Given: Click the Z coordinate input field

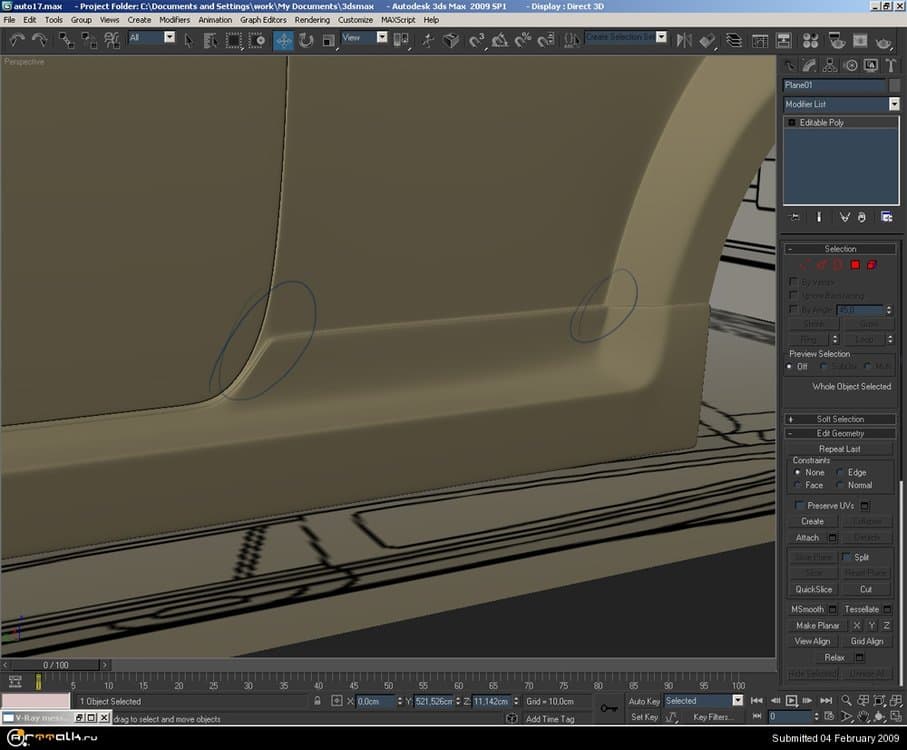Looking at the screenshot, I should click(492, 701).
